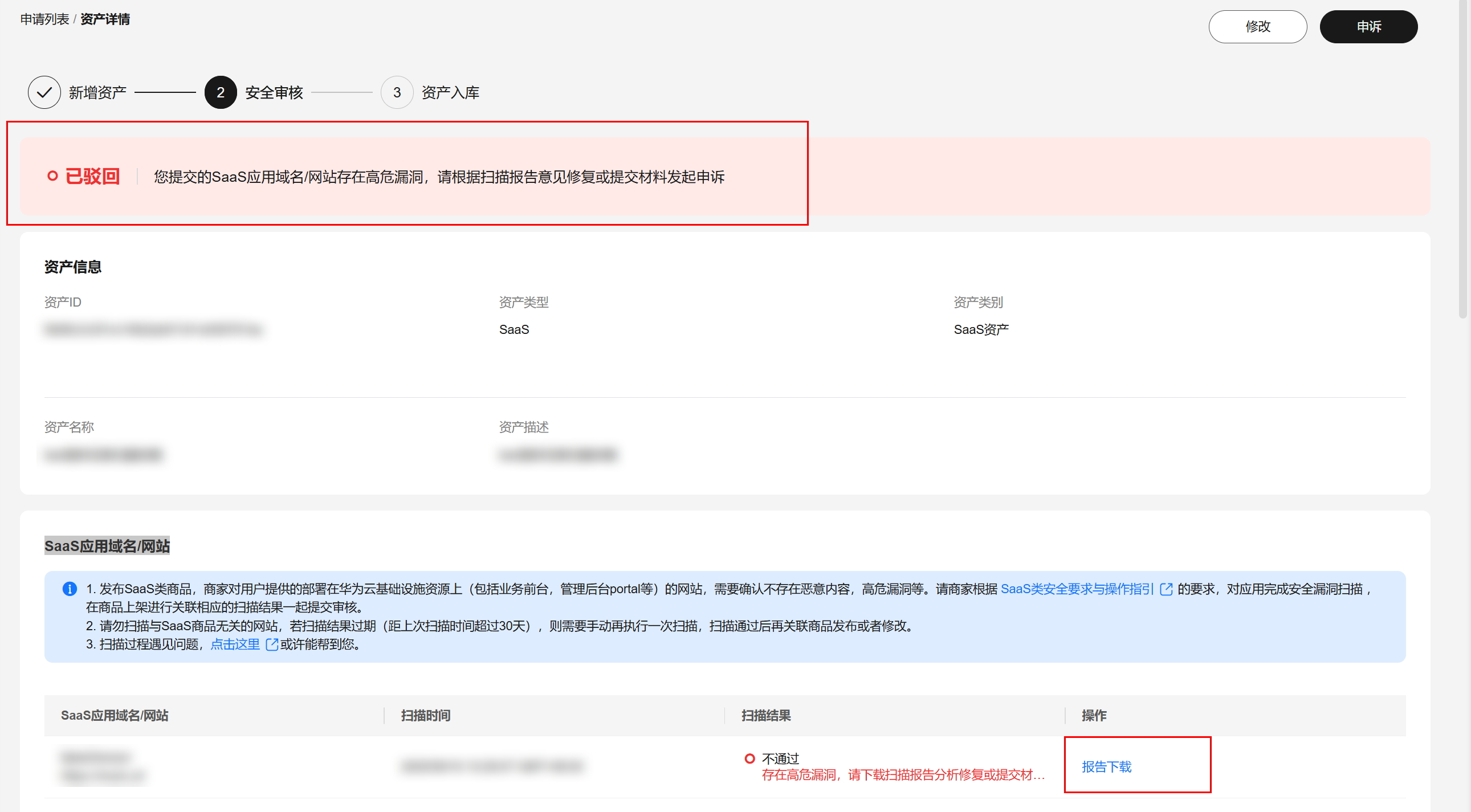Click the 修改 button
The image size is (1471, 812).
click(x=1258, y=26)
